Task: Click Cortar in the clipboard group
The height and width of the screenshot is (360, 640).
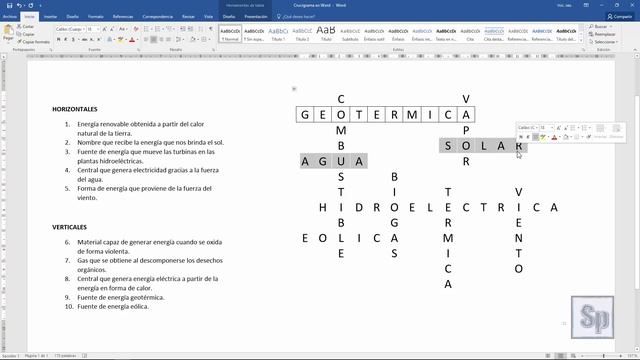Action: tap(25, 27)
